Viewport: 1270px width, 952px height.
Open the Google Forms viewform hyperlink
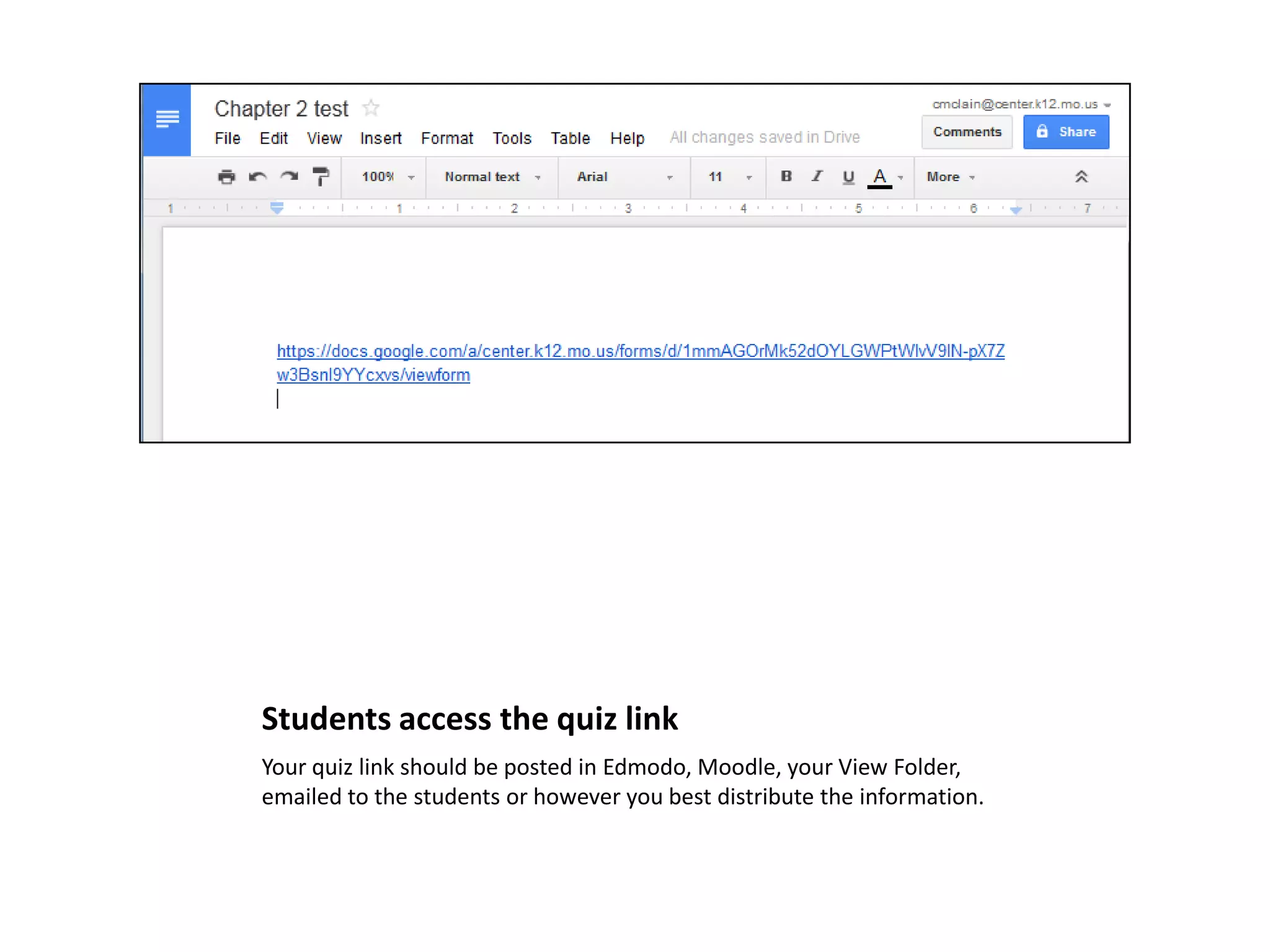coord(640,363)
